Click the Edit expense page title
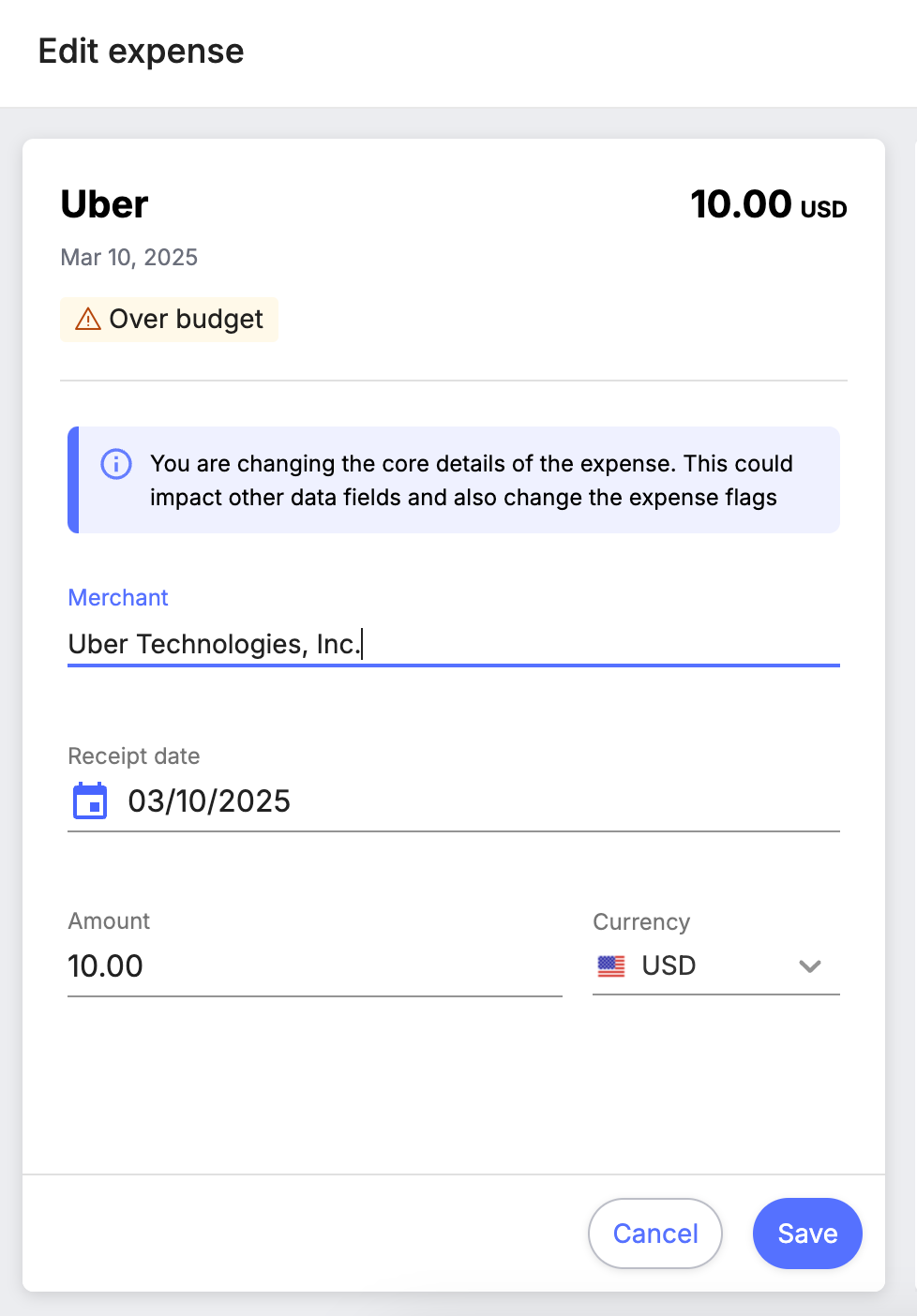The height and width of the screenshot is (1316, 917). pyautogui.click(x=142, y=52)
